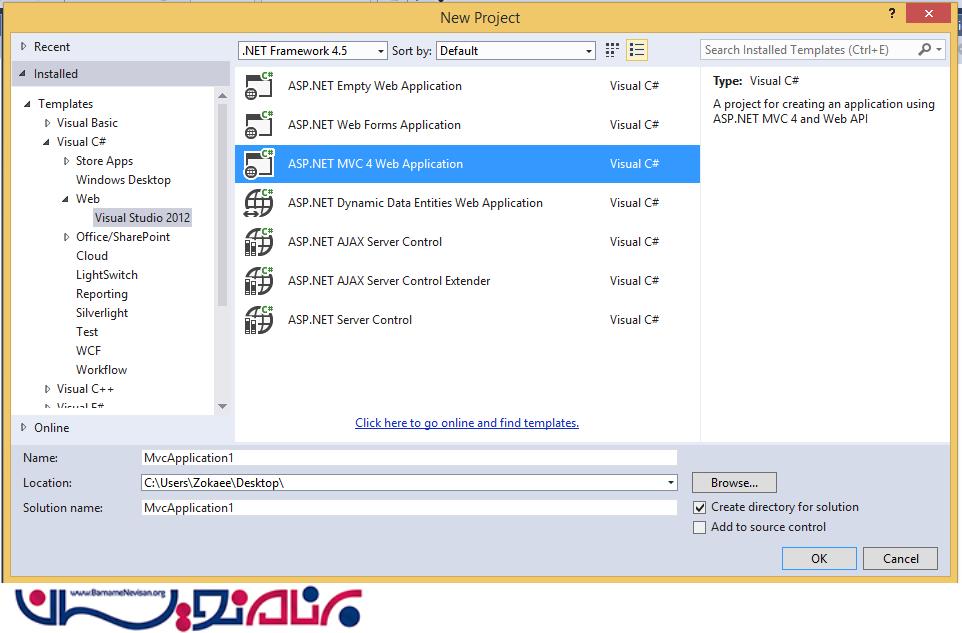Expand the Visual Basic tree node
Screen dimensions: 962x633
pyautogui.click(x=47, y=123)
